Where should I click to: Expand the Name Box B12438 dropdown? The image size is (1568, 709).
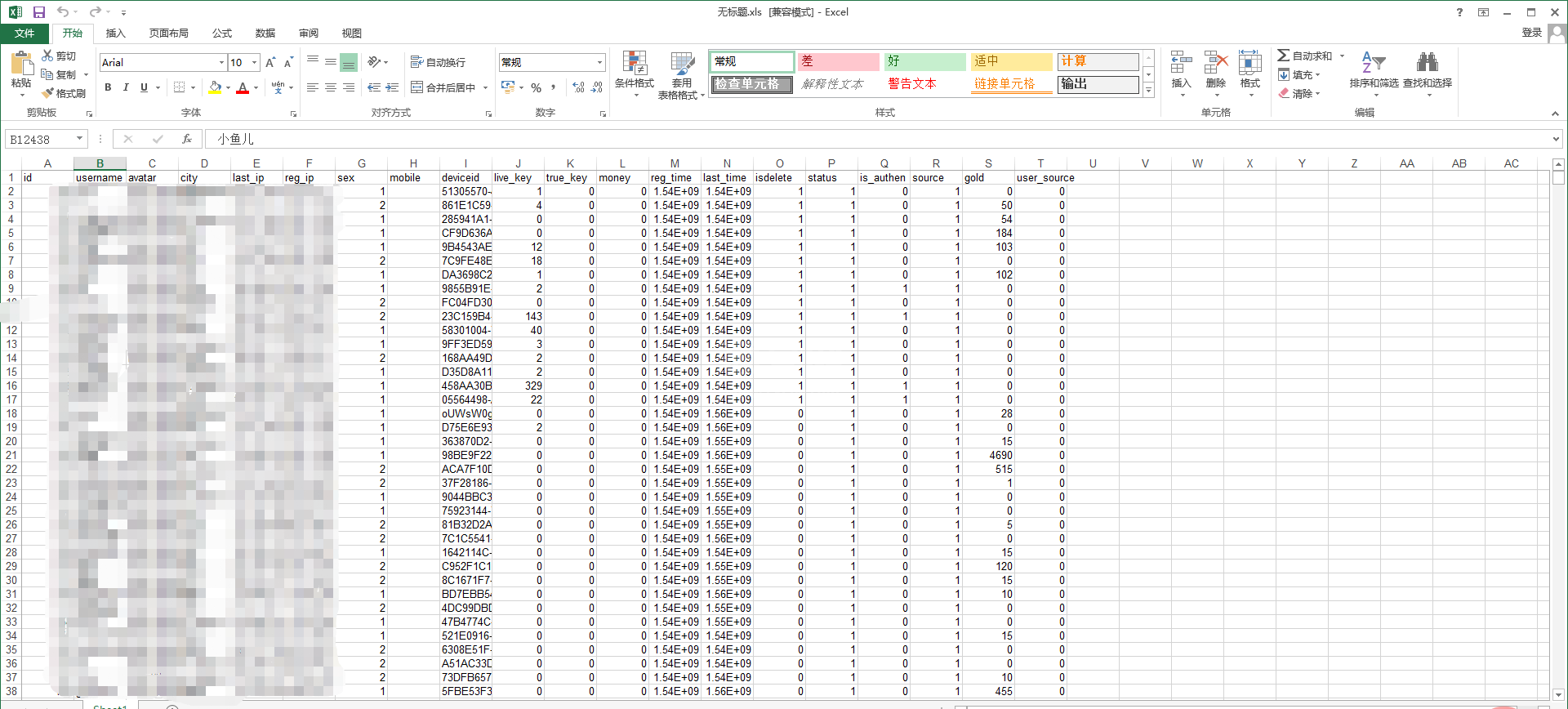tap(79, 139)
